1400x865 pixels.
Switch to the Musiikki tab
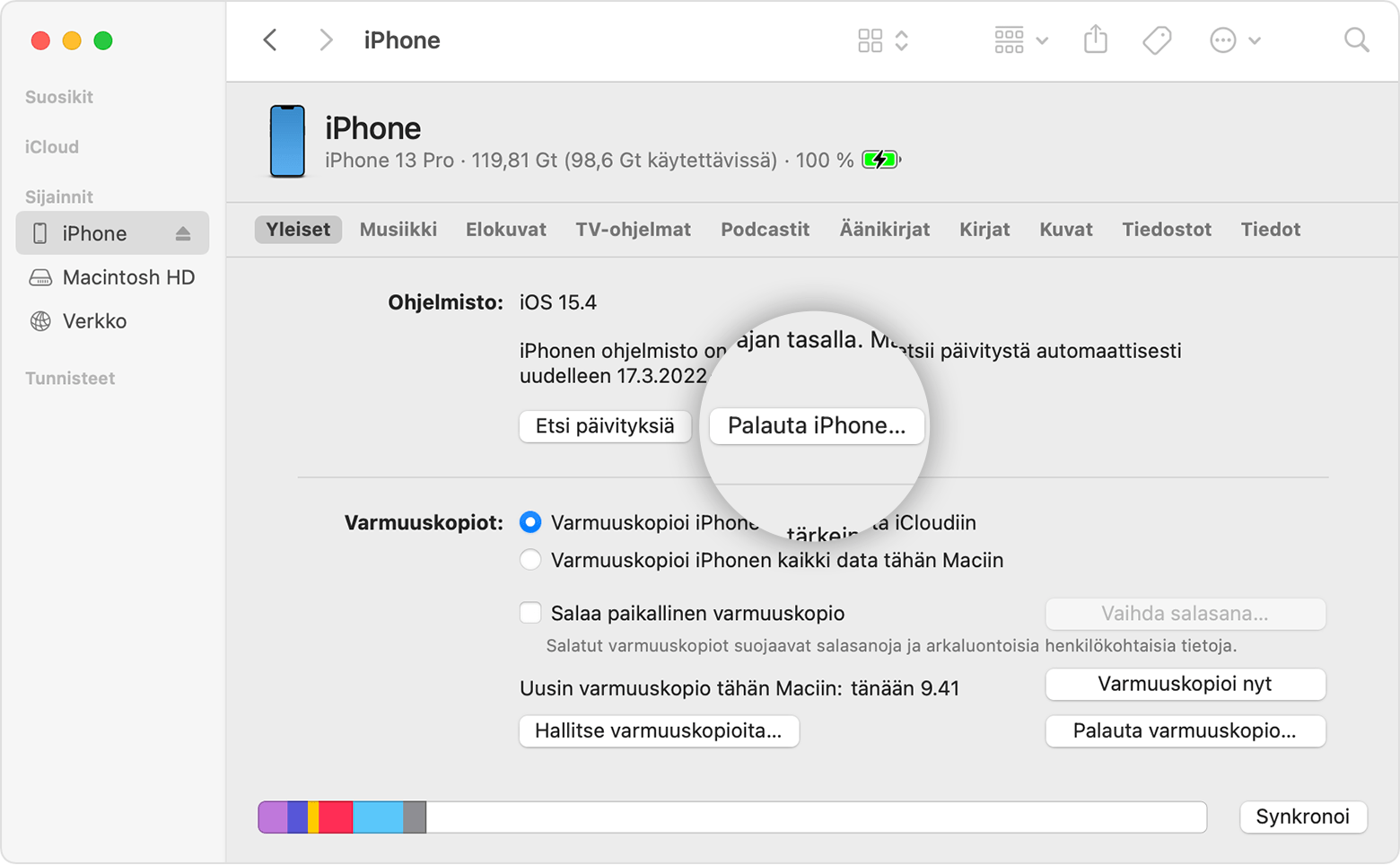pyautogui.click(x=398, y=230)
